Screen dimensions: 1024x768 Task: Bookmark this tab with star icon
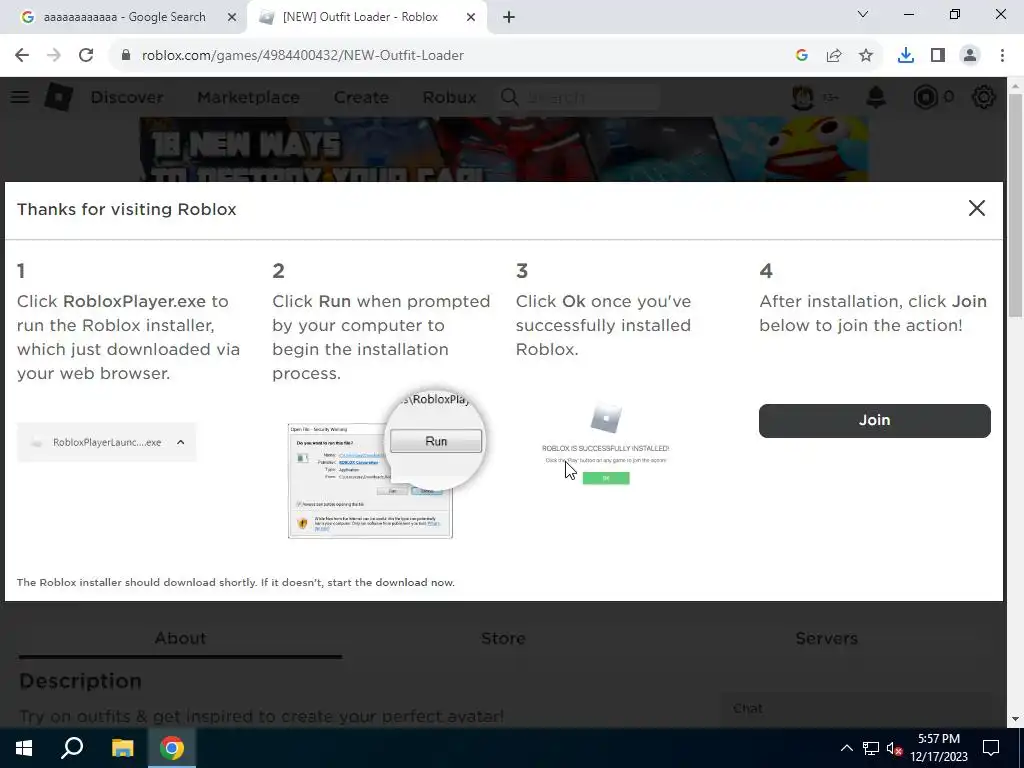(866, 56)
